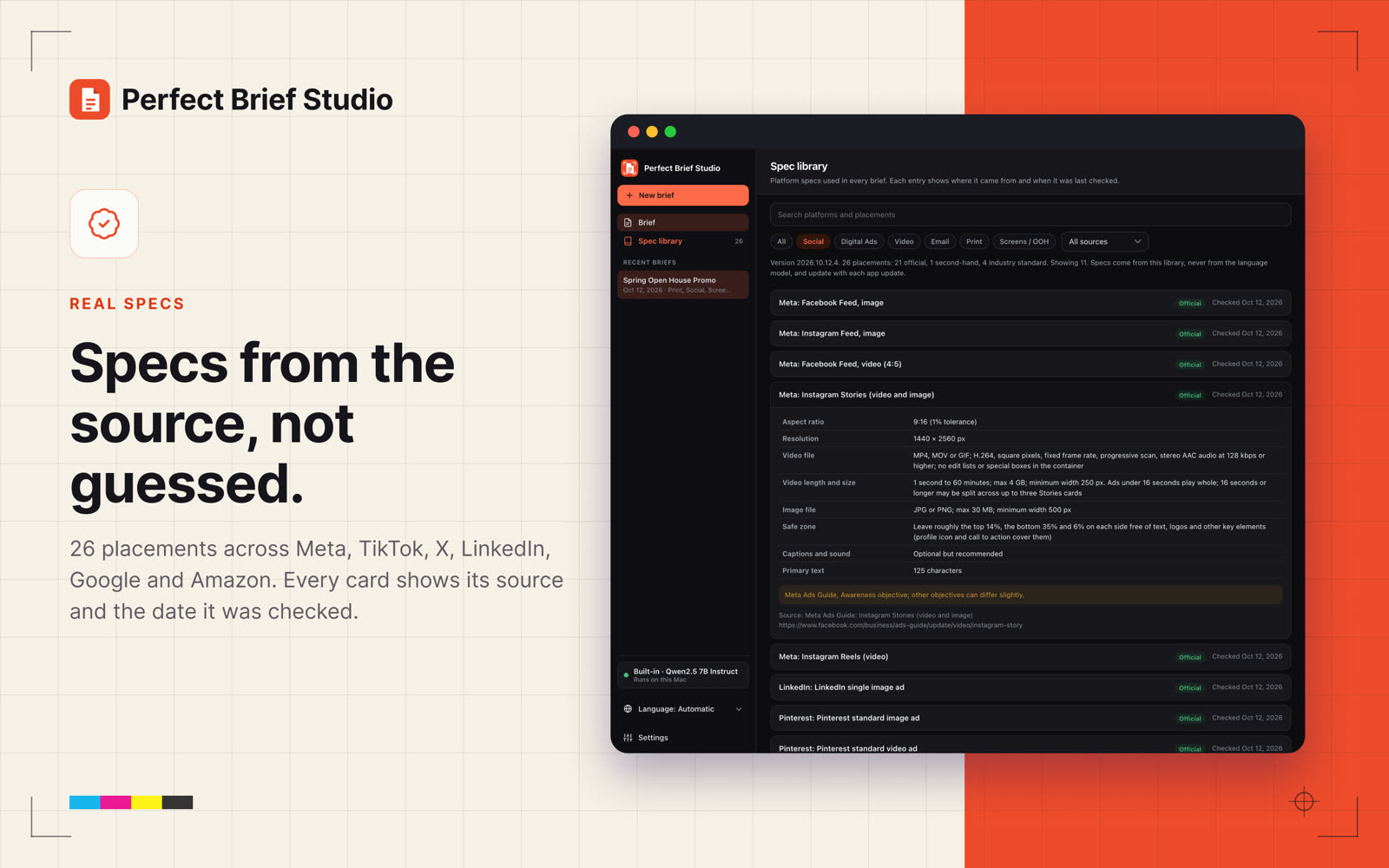Screen dimensions: 1389x868
Task: Expand Meta: Instagram Reels (video) entry
Action: click(x=1030, y=657)
